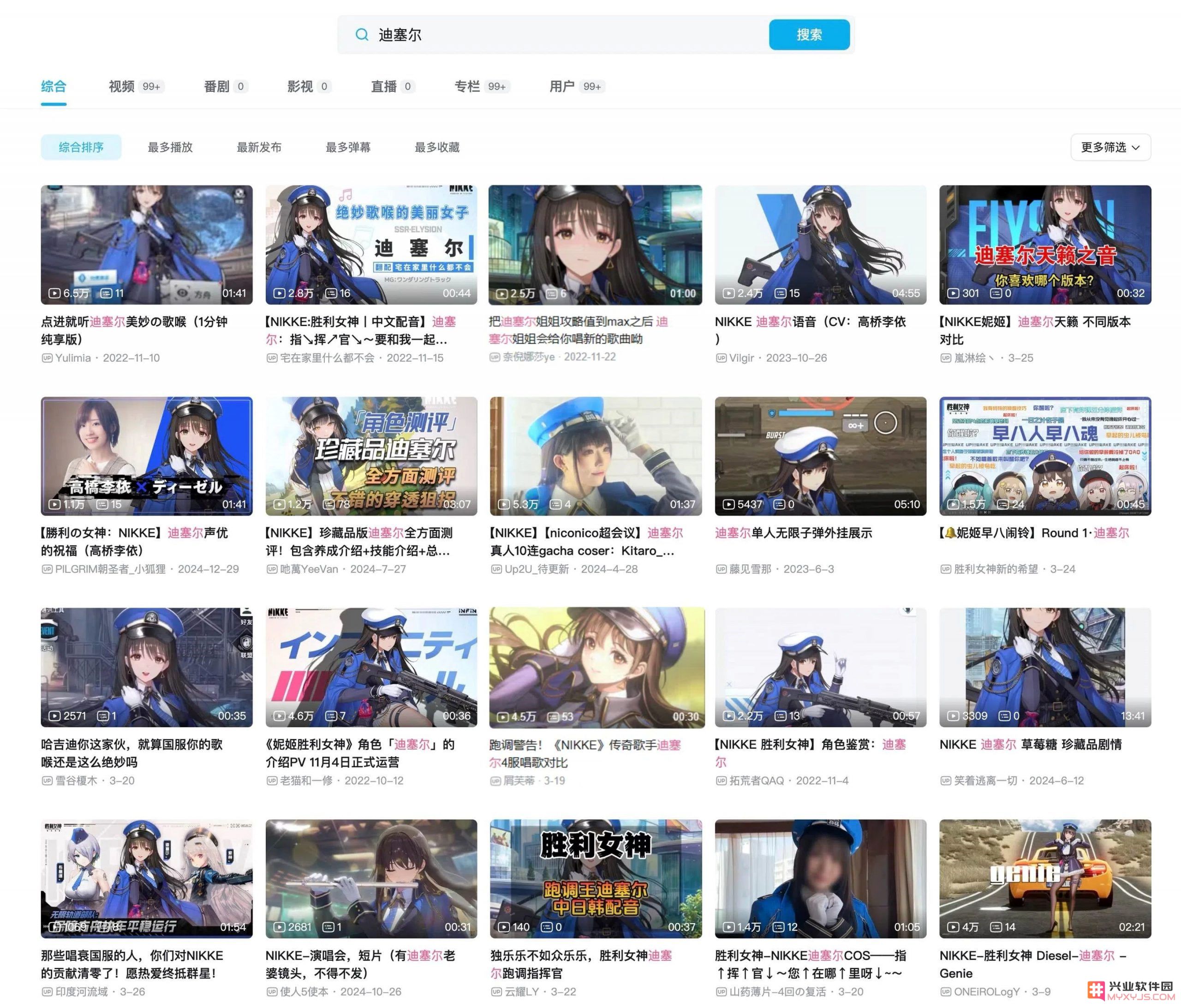The height and width of the screenshot is (1008, 1181).
Task: Click danmaku icon beside 78 on 珍藏品 thumbnail
Action: (329, 505)
